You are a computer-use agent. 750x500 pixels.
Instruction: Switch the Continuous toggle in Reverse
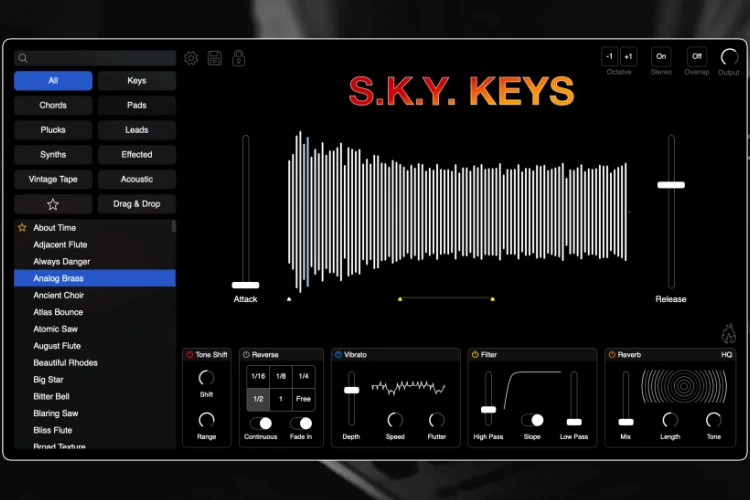point(261,423)
